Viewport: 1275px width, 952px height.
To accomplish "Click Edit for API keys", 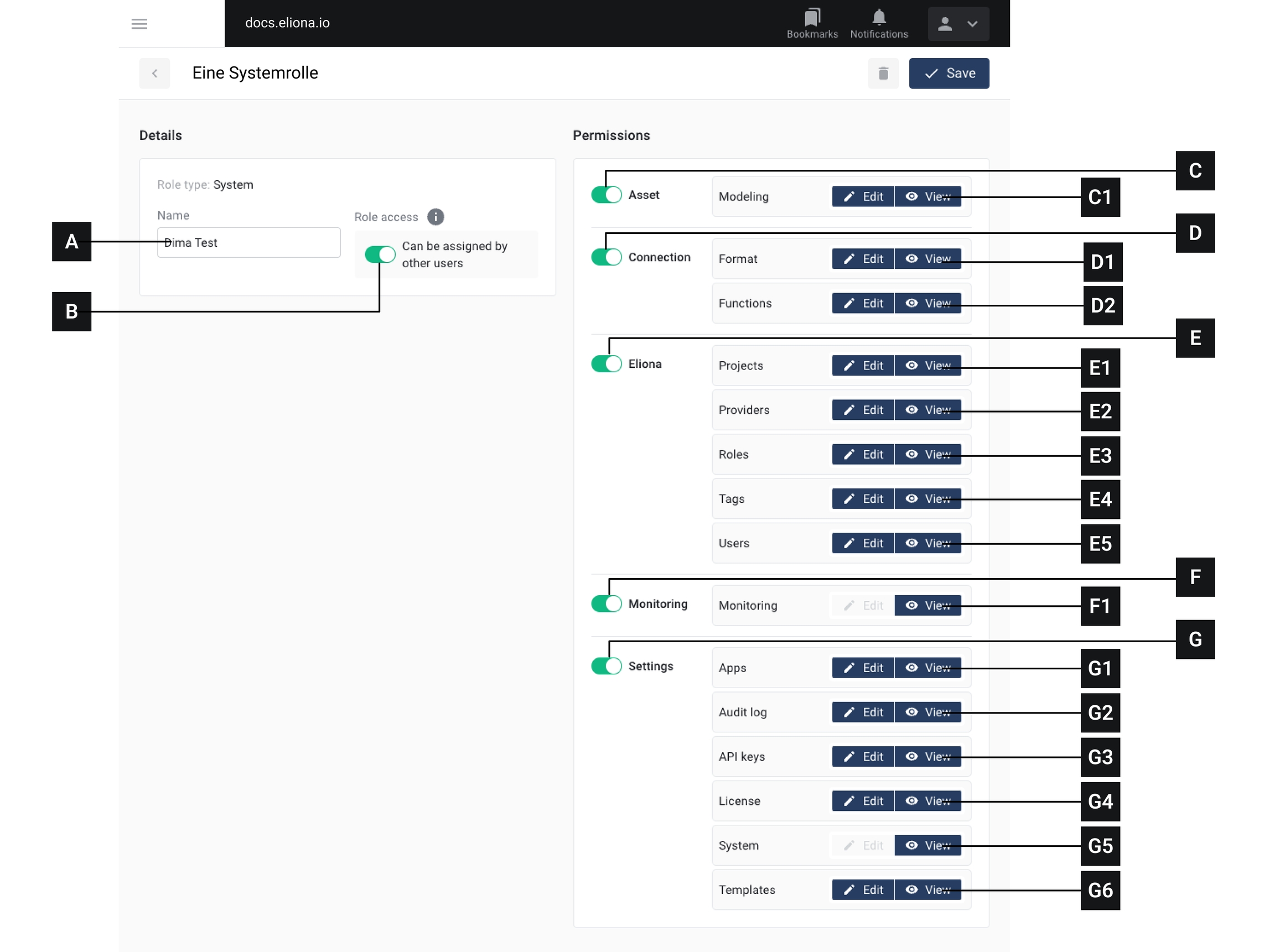I will pos(862,756).
